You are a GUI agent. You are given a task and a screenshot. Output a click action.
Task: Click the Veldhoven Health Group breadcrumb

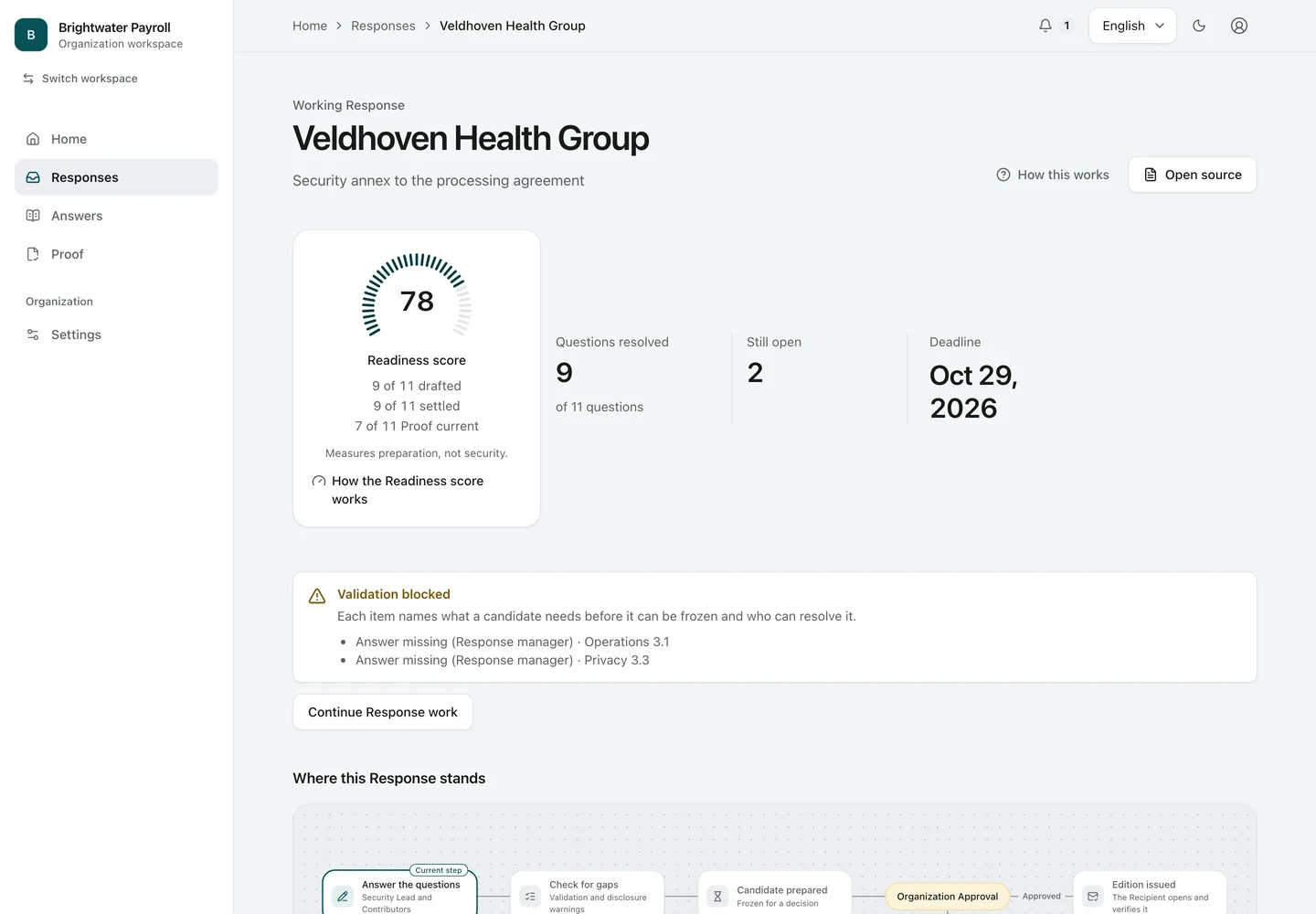tap(513, 26)
